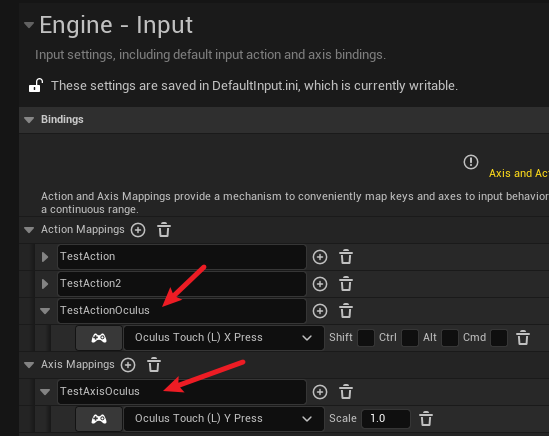Open the Oculus Touch (L) Y Press key dropdown
Viewport: 549px width, 436px height.
coord(224,419)
